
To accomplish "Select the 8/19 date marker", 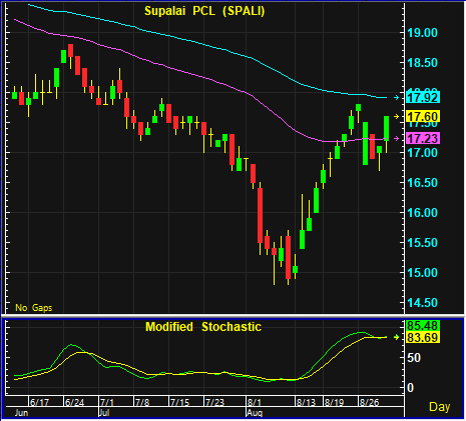I will tap(334, 402).
